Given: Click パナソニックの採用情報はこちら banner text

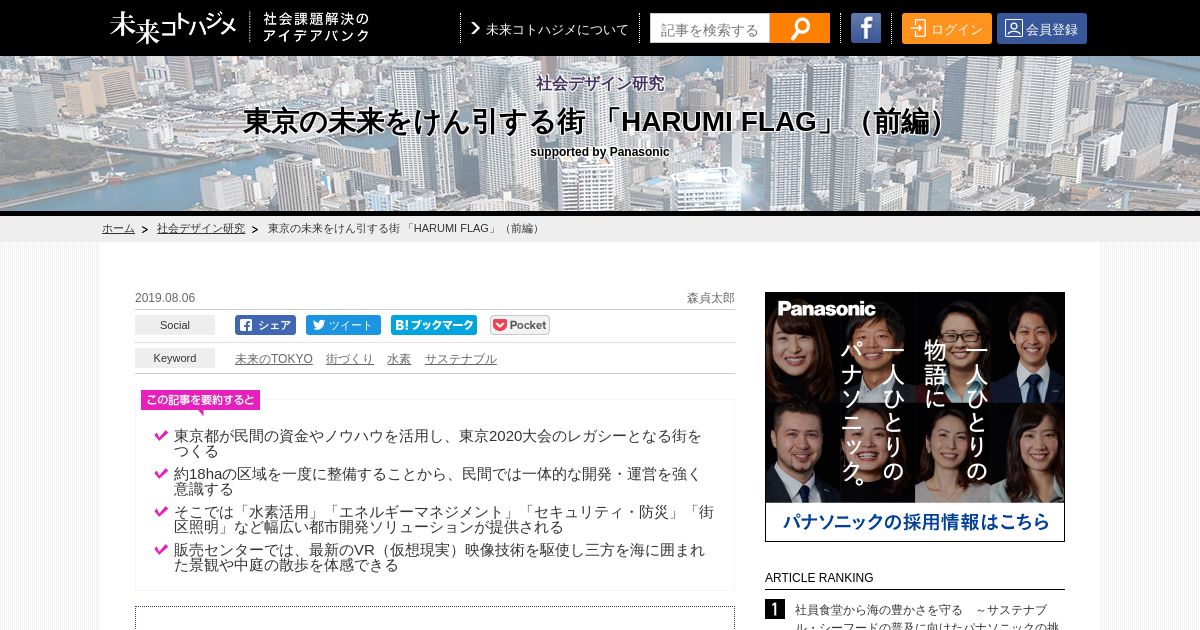Looking at the screenshot, I should pyautogui.click(x=915, y=522).
